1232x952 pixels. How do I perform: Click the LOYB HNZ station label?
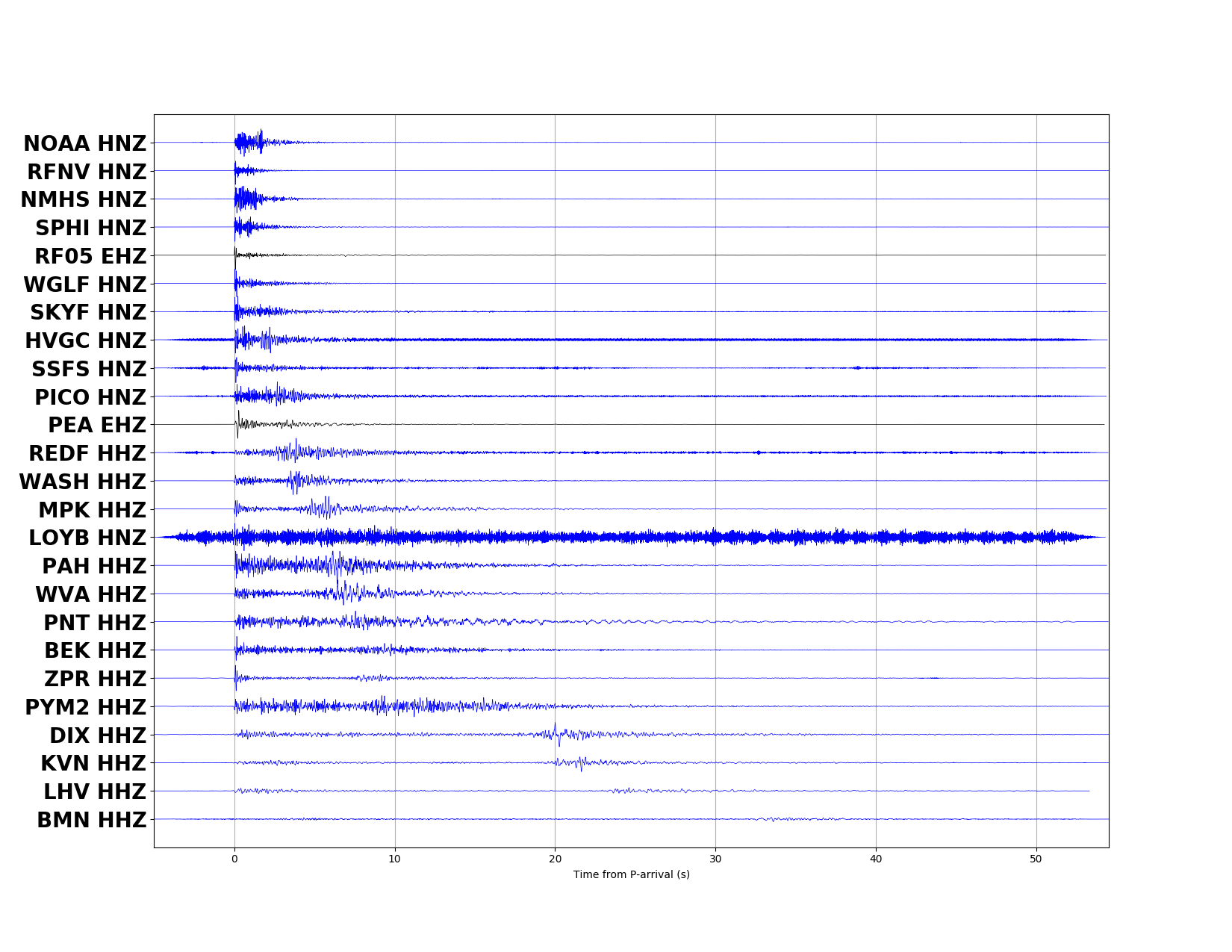click(x=87, y=538)
